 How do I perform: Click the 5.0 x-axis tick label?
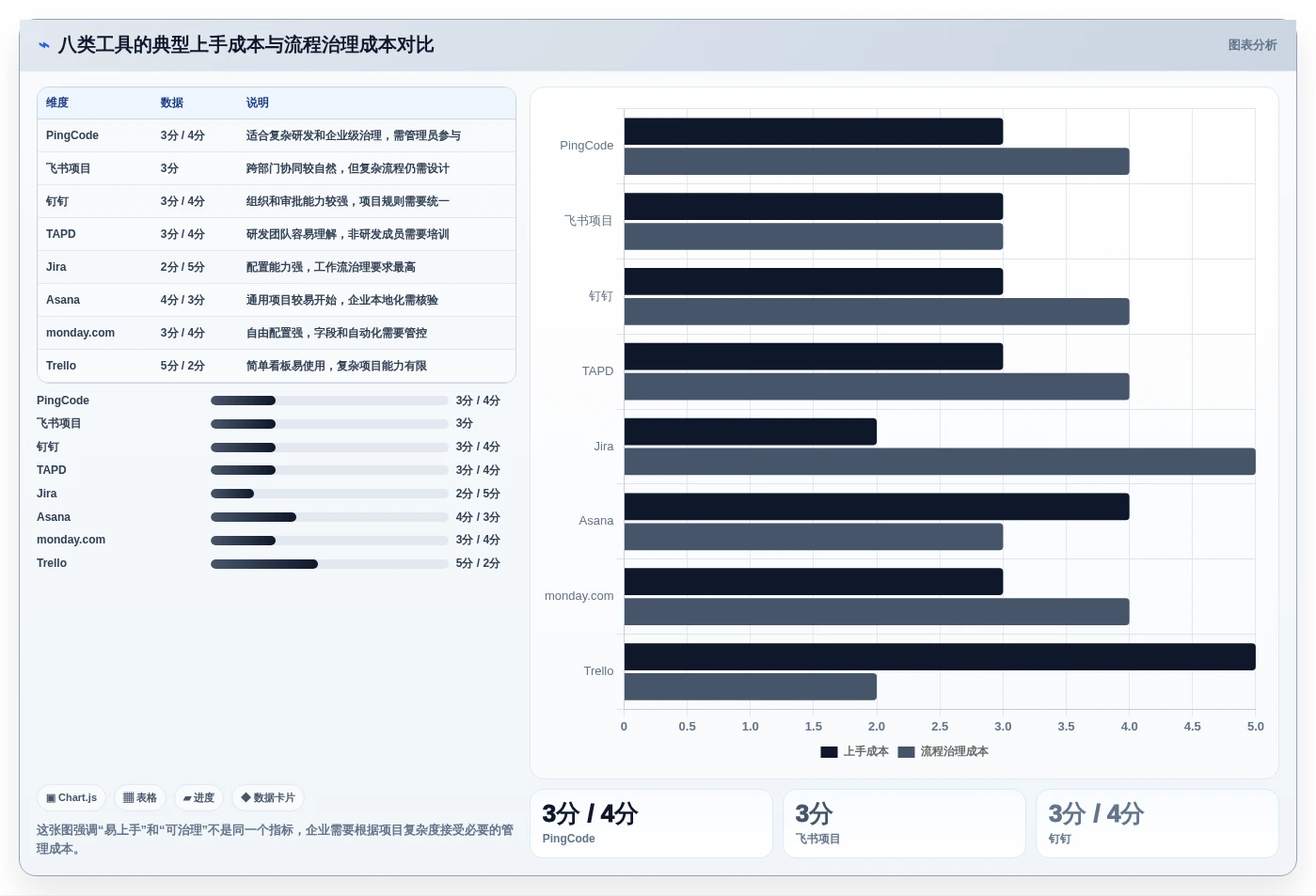point(1255,727)
